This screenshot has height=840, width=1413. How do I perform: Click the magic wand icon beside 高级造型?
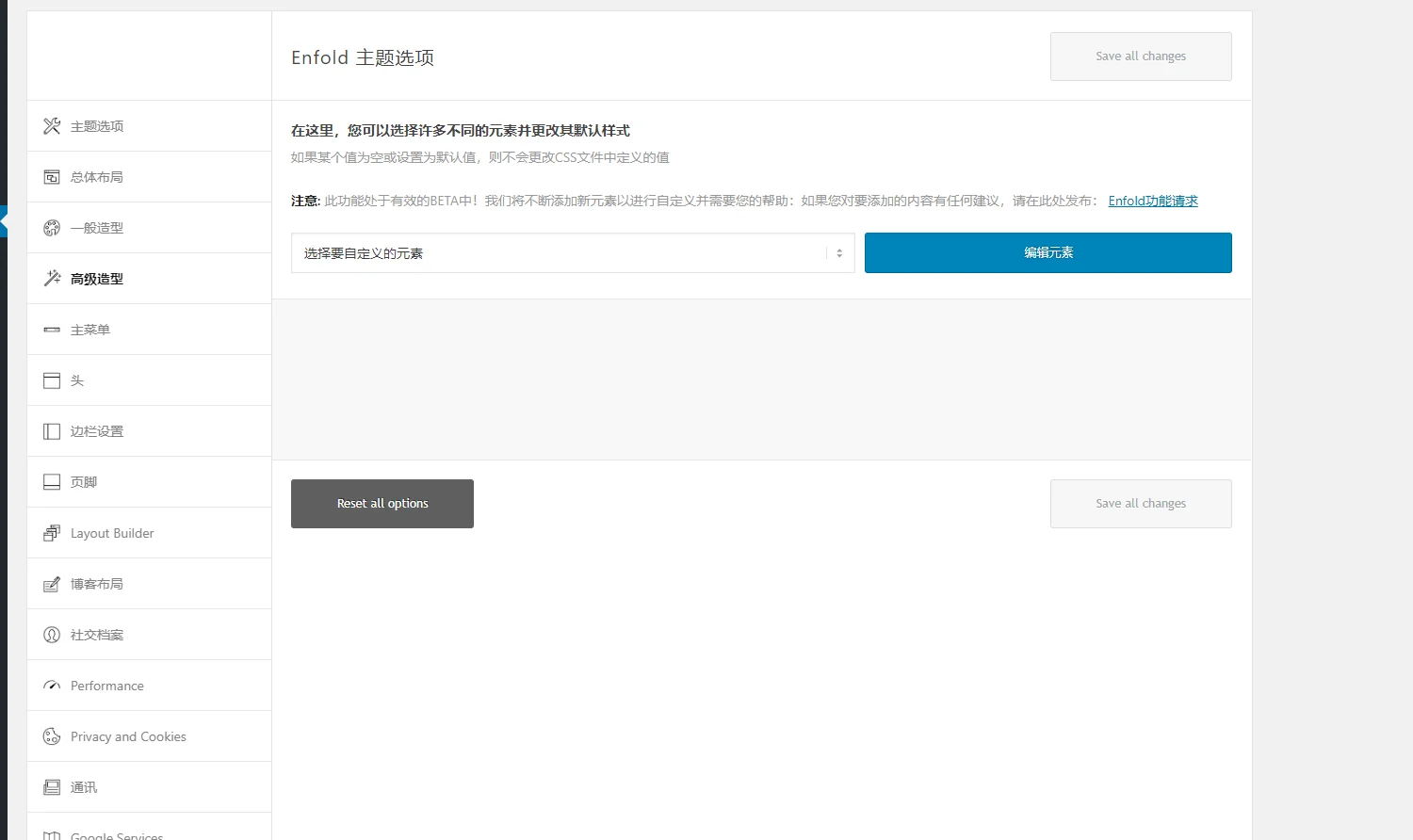(52, 279)
